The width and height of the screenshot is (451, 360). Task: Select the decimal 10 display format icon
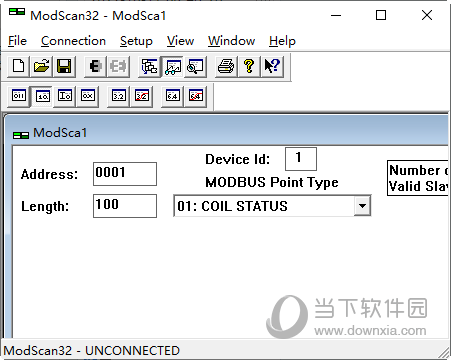click(x=42, y=96)
